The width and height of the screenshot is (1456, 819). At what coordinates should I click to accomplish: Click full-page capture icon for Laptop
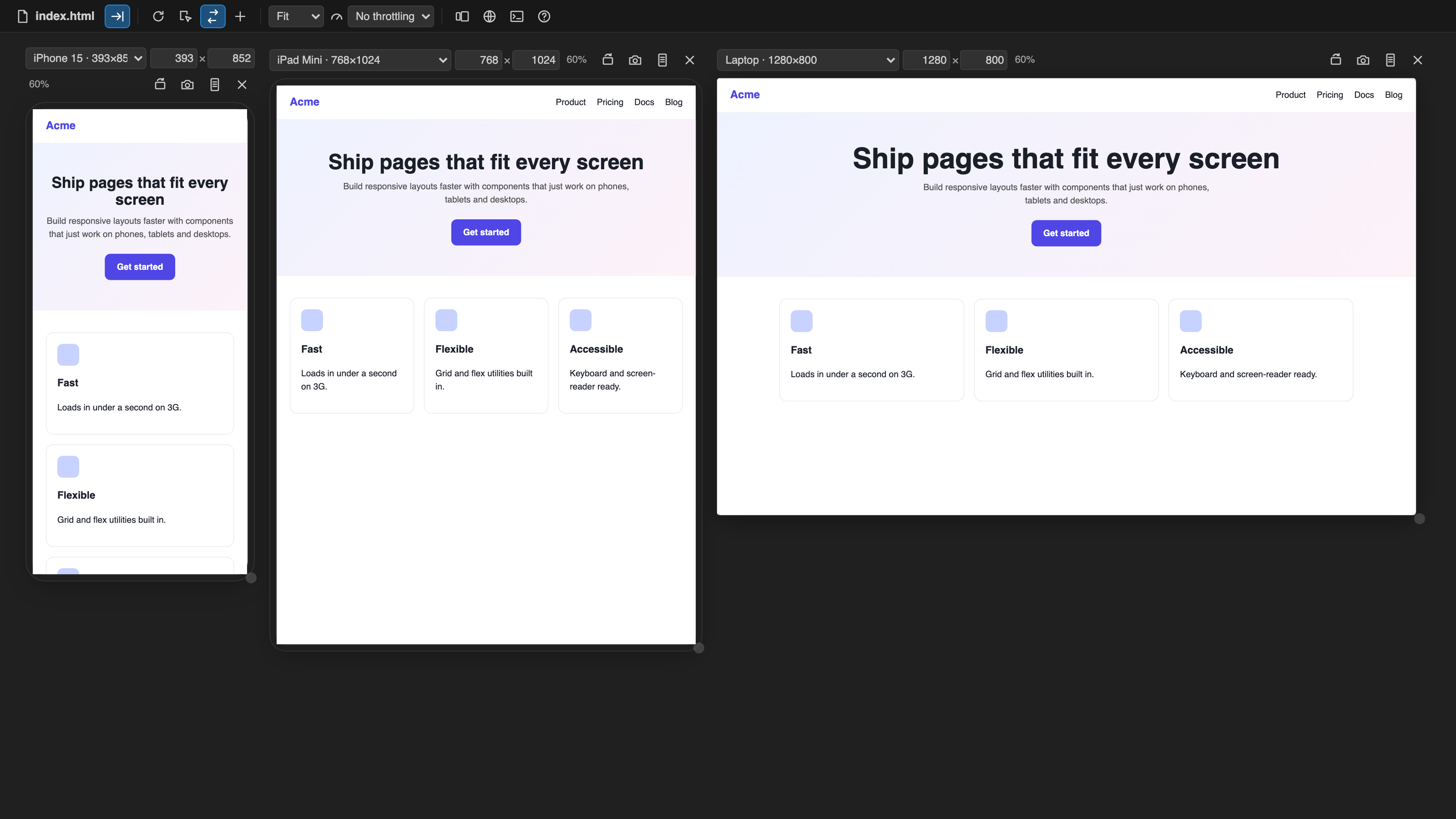pos(1390,60)
